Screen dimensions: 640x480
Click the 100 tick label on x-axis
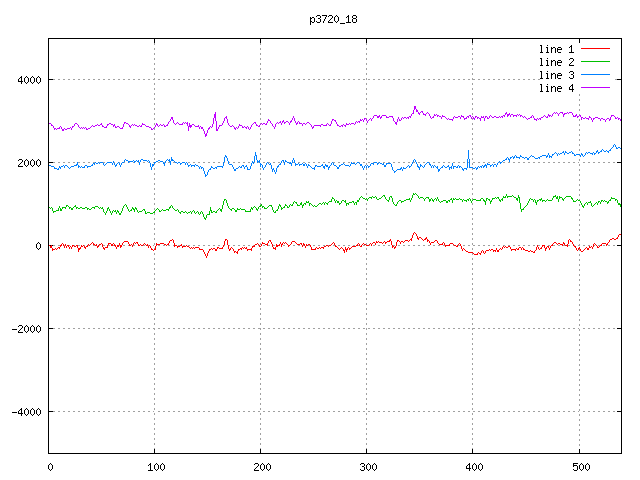(x=155, y=466)
